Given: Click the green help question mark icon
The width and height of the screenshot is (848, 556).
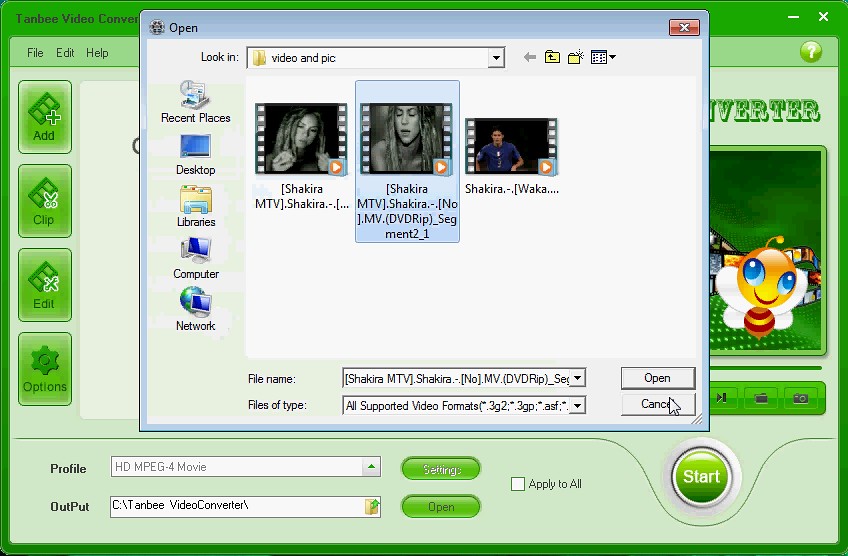Looking at the screenshot, I should click(x=811, y=52).
